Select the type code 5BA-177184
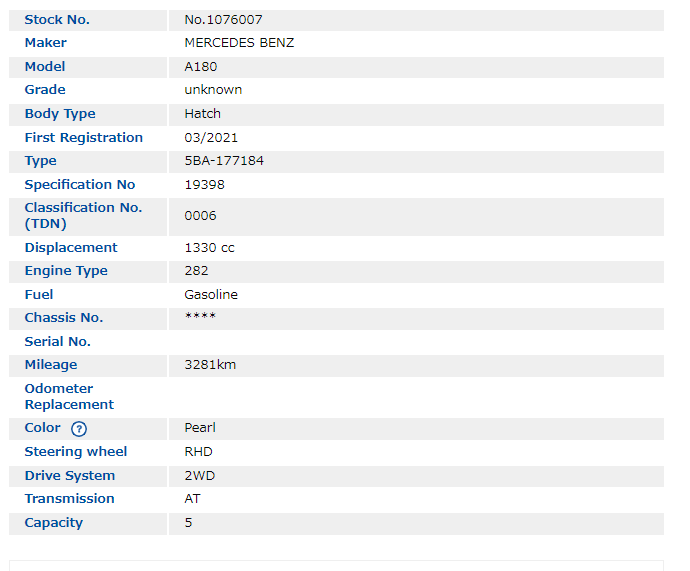Screen dimensions: 690x571 (224, 161)
